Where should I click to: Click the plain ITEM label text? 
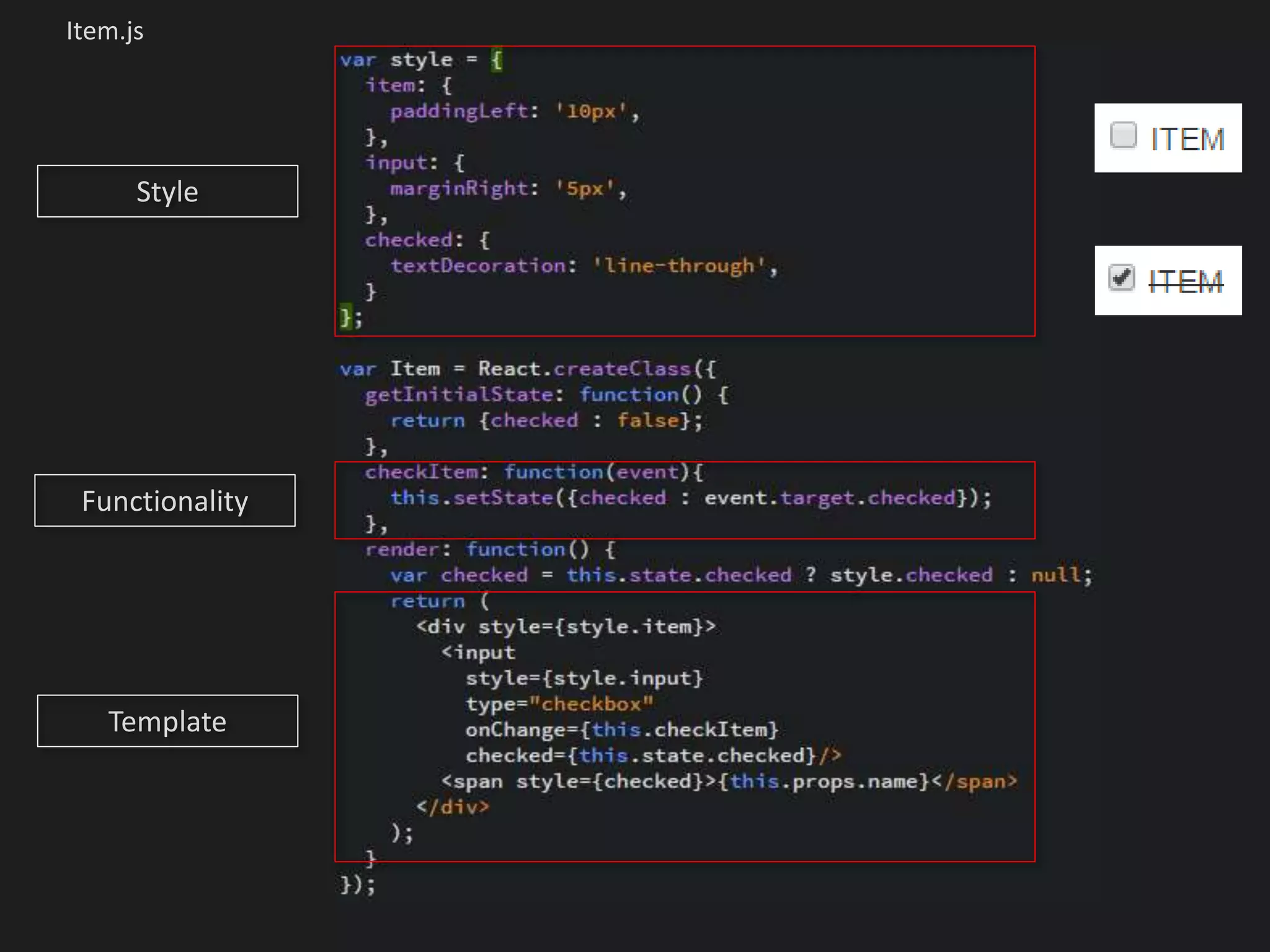click(x=1187, y=139)
